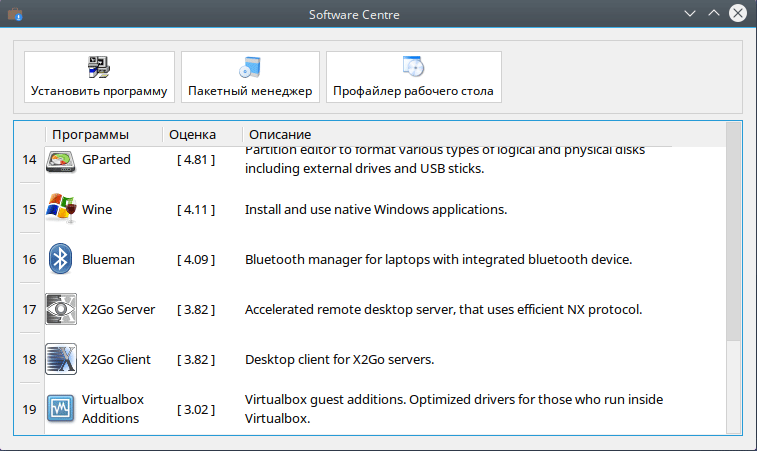This screenshot has height=451, width=757.
Task: Minimize the Software Centre window
Action: (690, 13)
